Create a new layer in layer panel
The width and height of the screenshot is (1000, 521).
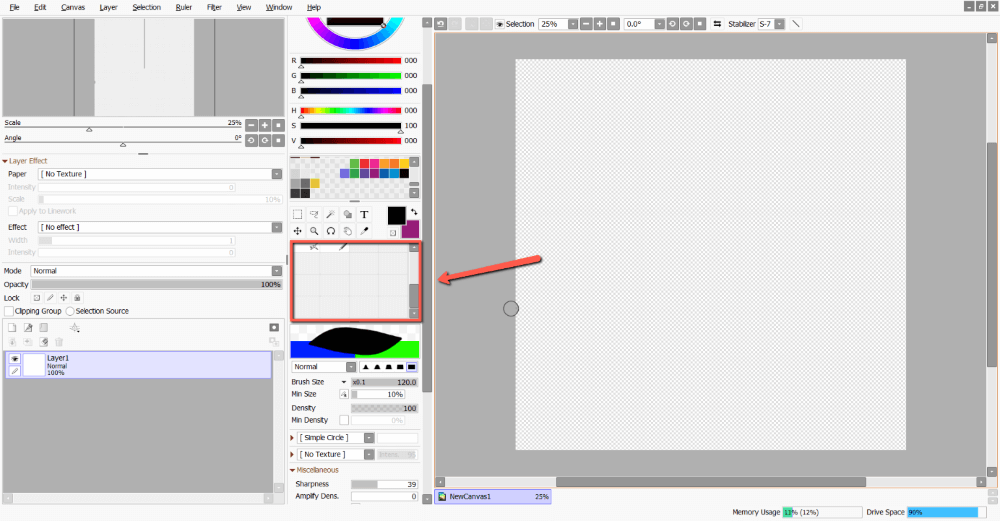[12, 327]
